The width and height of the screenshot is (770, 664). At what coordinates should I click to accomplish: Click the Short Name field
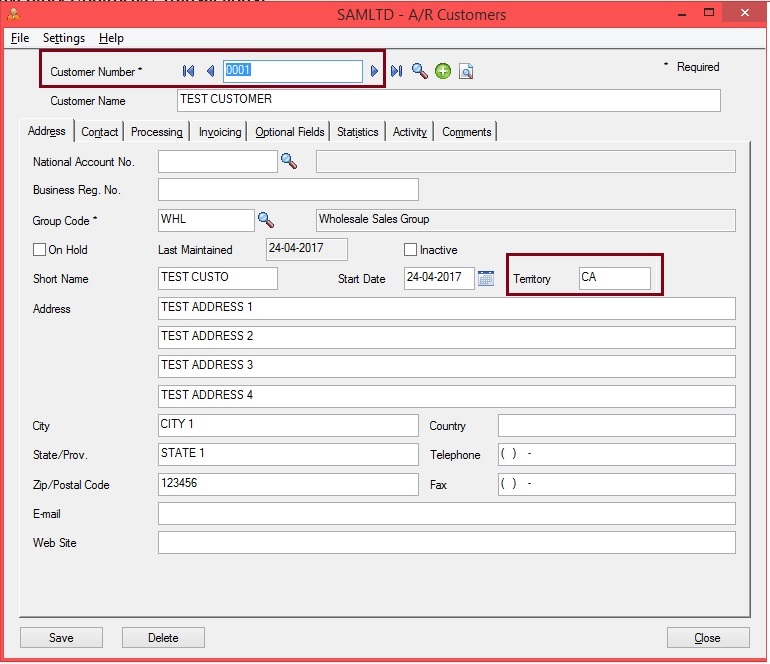[x=218, y=278]
